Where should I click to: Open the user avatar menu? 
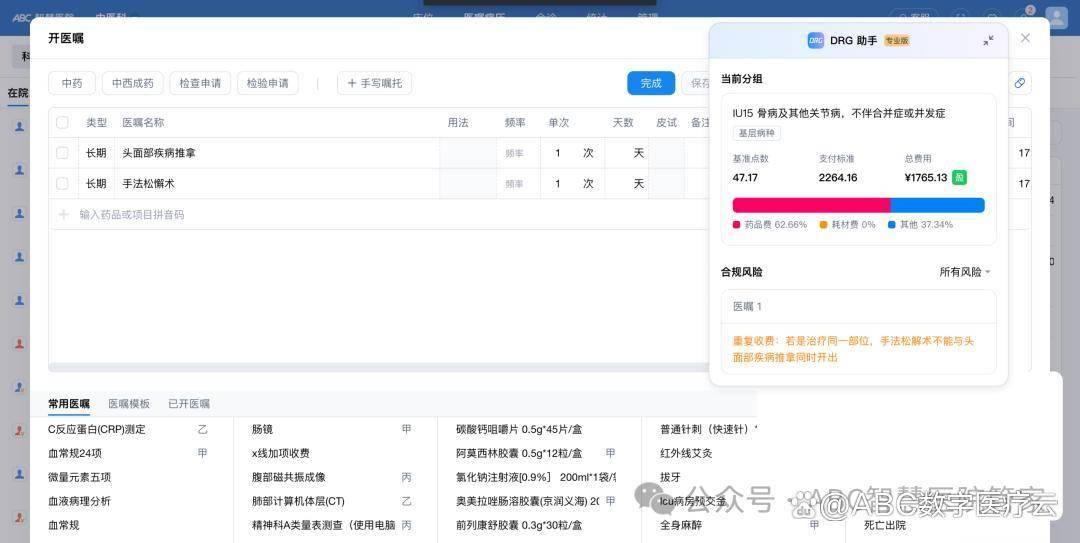coord(1056,17)
